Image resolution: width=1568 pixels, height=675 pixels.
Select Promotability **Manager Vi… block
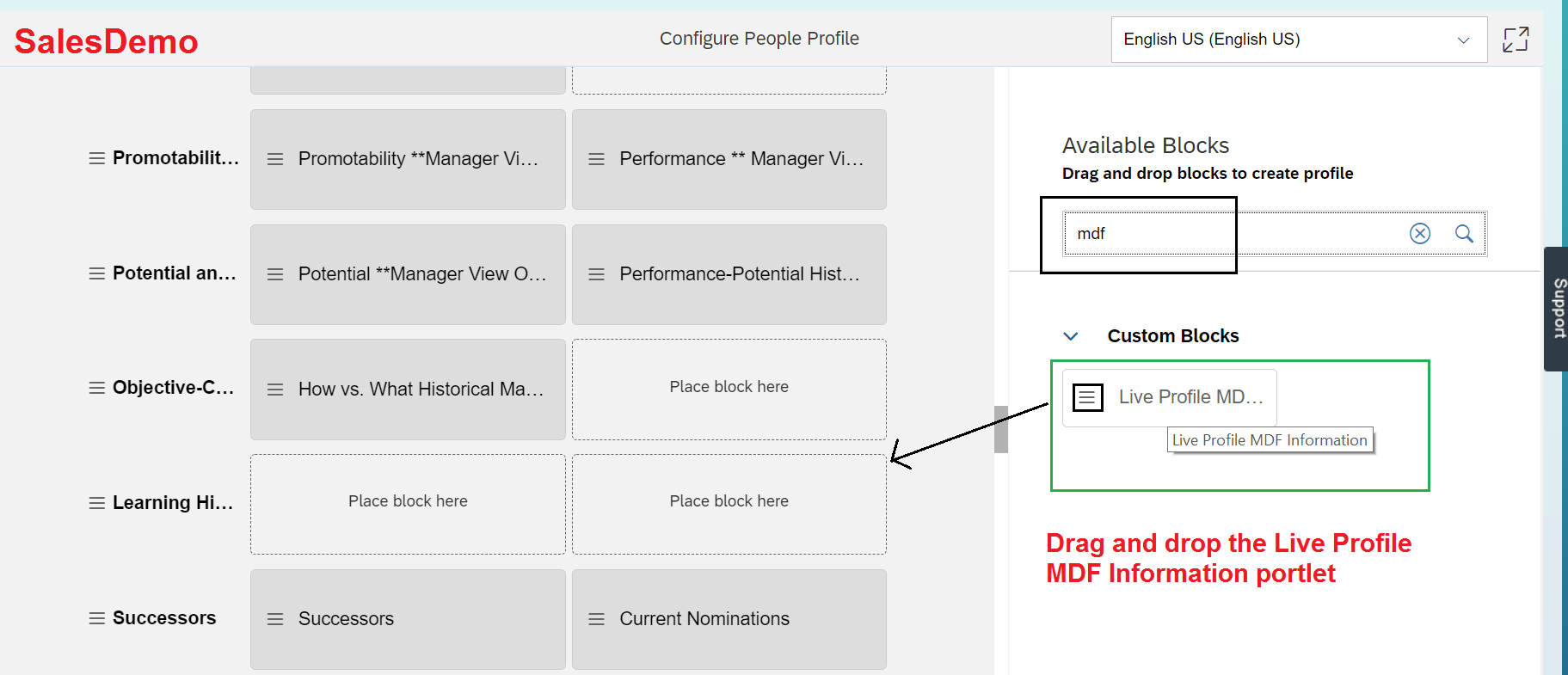click(x=408, y=159)
